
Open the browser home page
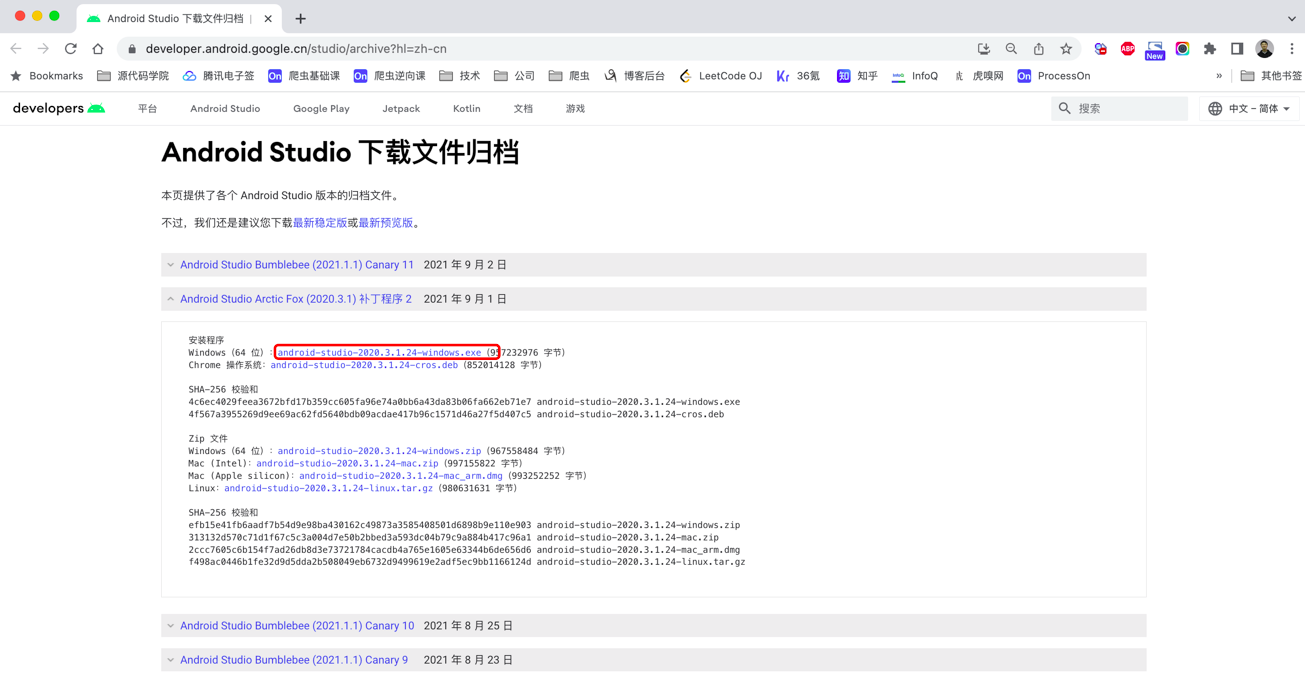(97, 48)
